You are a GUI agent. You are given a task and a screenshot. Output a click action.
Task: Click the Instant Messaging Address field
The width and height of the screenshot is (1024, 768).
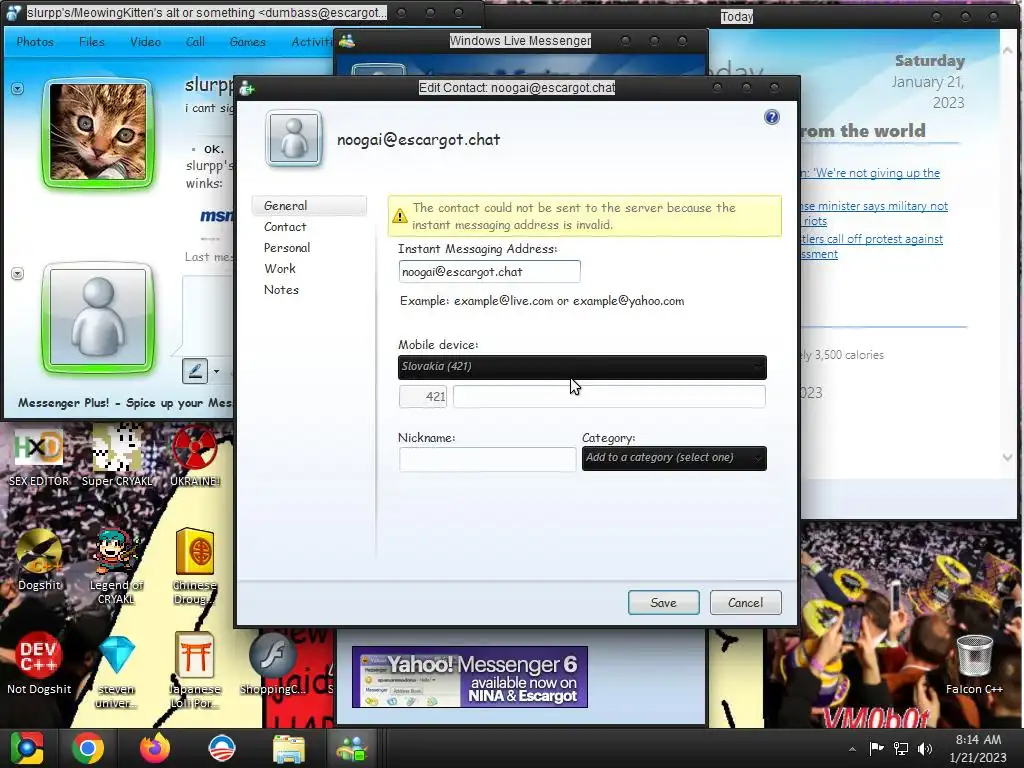[x=489, y=272]
